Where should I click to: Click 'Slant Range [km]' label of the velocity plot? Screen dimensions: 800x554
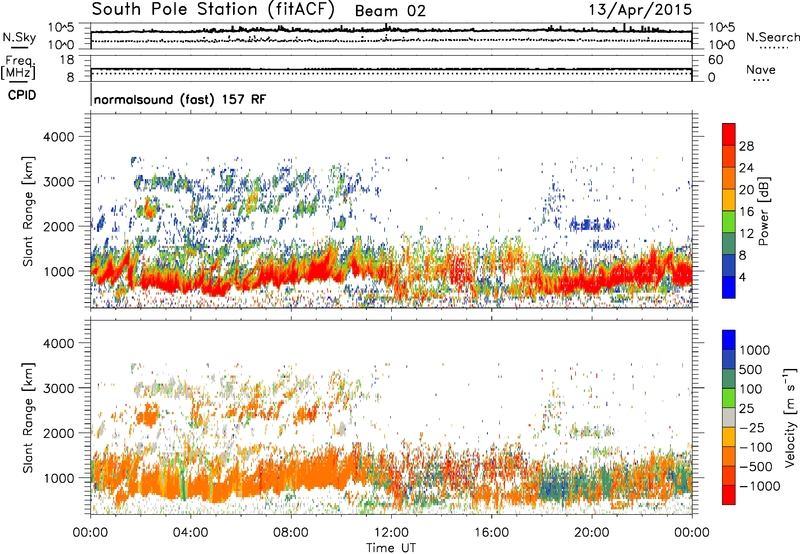(x=28, y=418)
